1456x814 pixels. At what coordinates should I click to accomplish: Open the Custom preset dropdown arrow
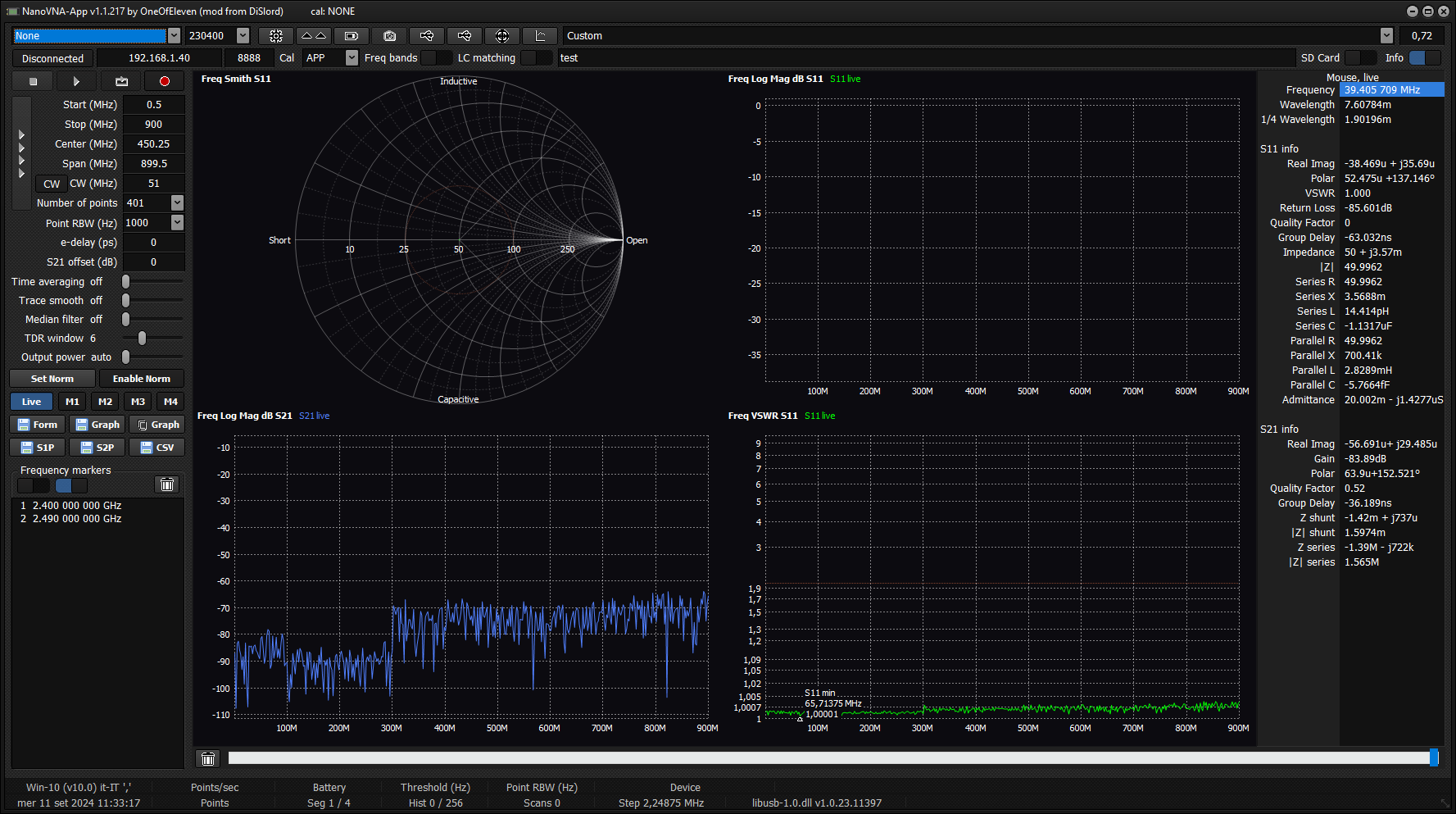(x=1386, y=36)
